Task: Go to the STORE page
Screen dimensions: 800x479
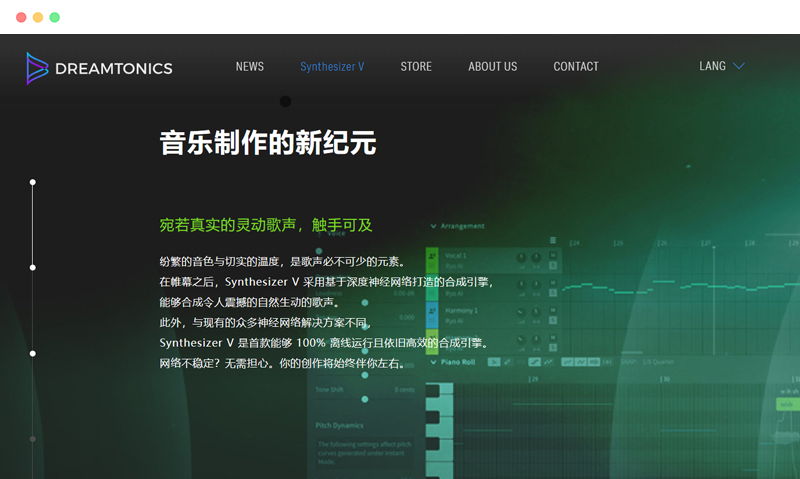Action: [x=416, y=67]
